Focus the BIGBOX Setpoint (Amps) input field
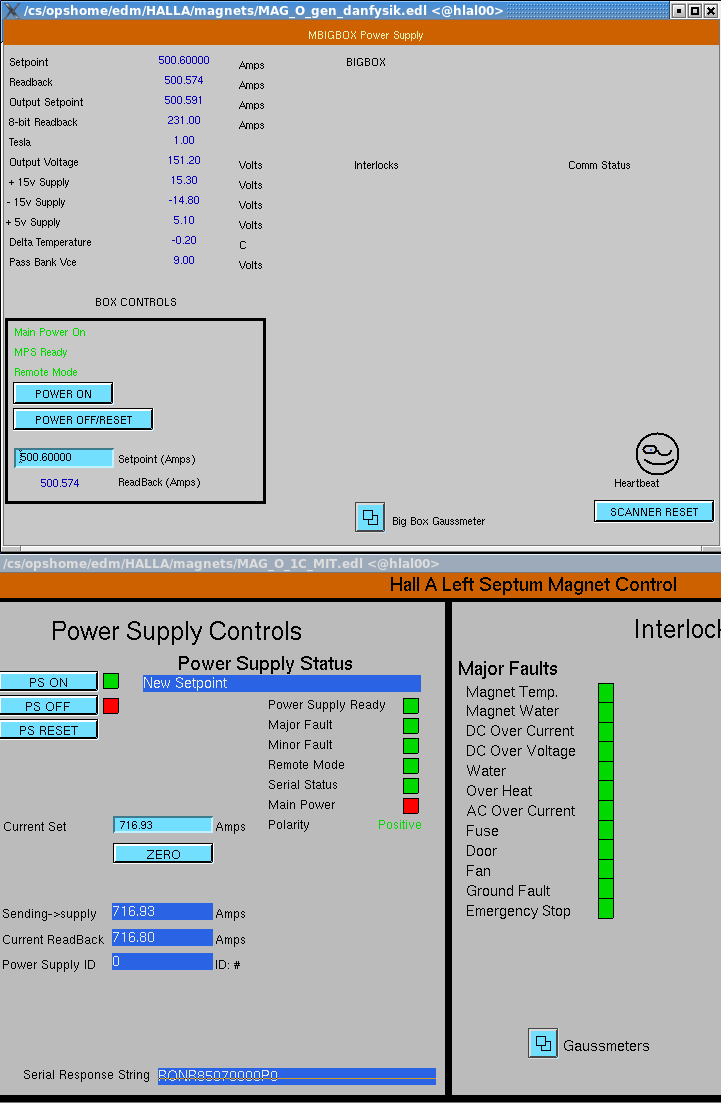Image resolution: width=721 pixels, height=1104 pixels. pyautogui.click(x=64, y=458)
